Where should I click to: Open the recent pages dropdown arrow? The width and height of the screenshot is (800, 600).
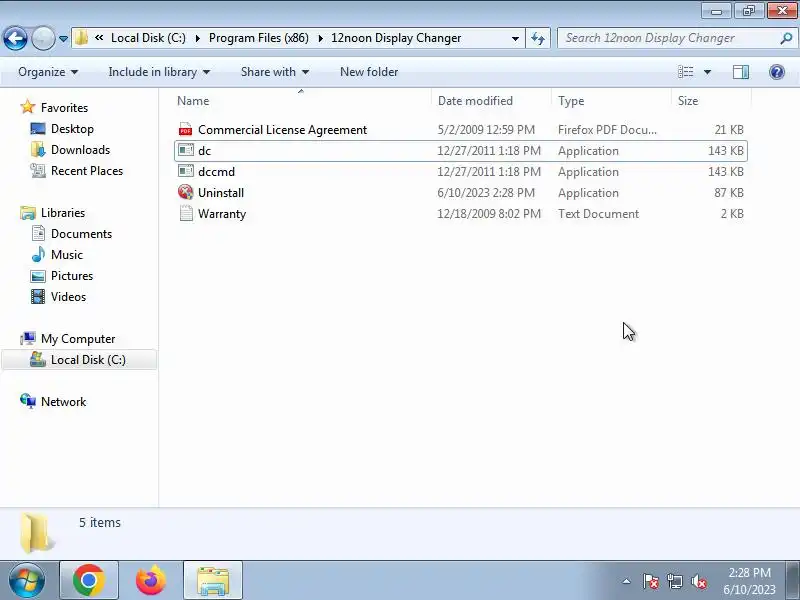(x=63, y=39)
